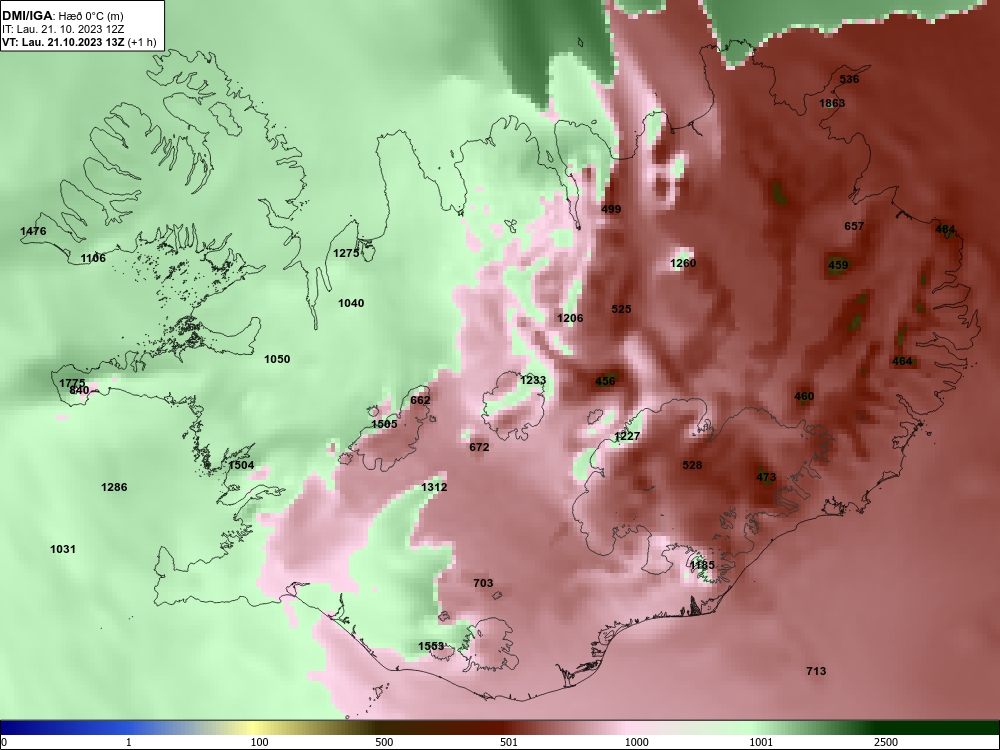Image resolution: width=1000 pixels, height=750 pixels.
Task: Click the 672 value label
Action: [x=479, y=447]
